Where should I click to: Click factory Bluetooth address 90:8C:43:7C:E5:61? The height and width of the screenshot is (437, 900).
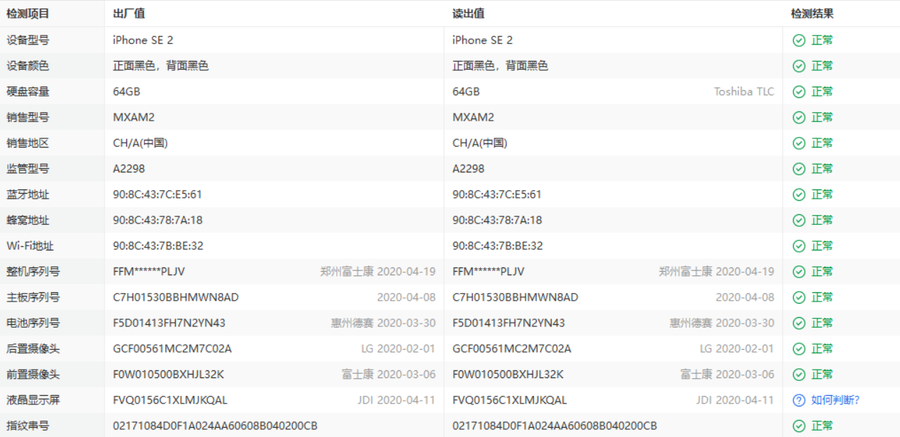(x=158, y=195)
